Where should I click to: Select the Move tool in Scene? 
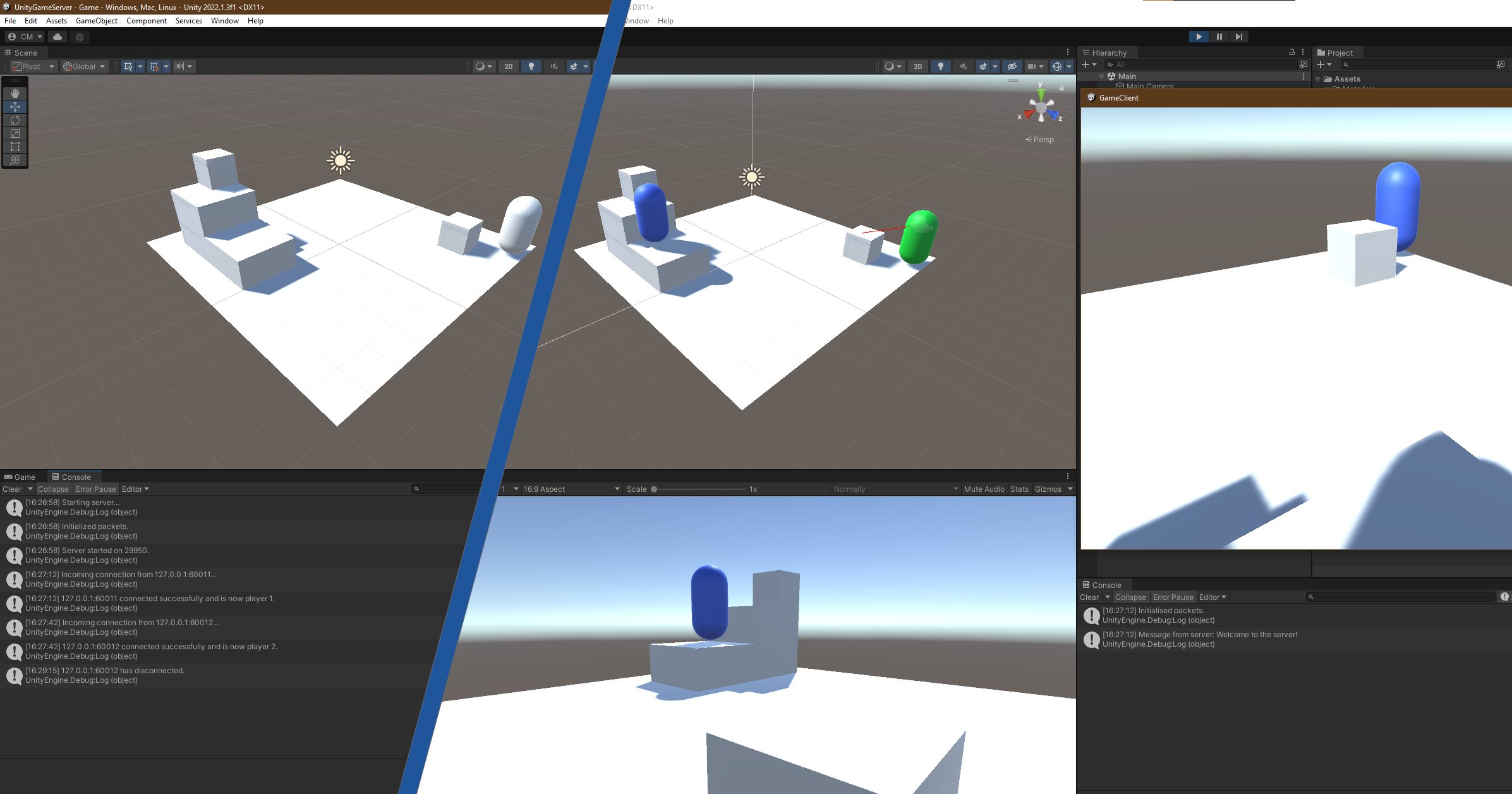coord(15,106)
